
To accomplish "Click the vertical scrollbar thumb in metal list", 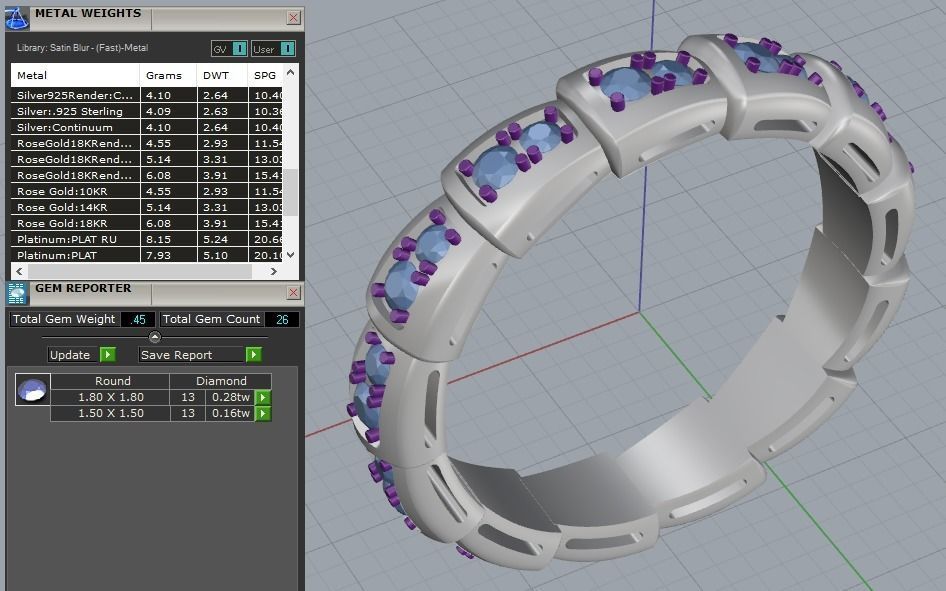I will click(x=290, y=192).
